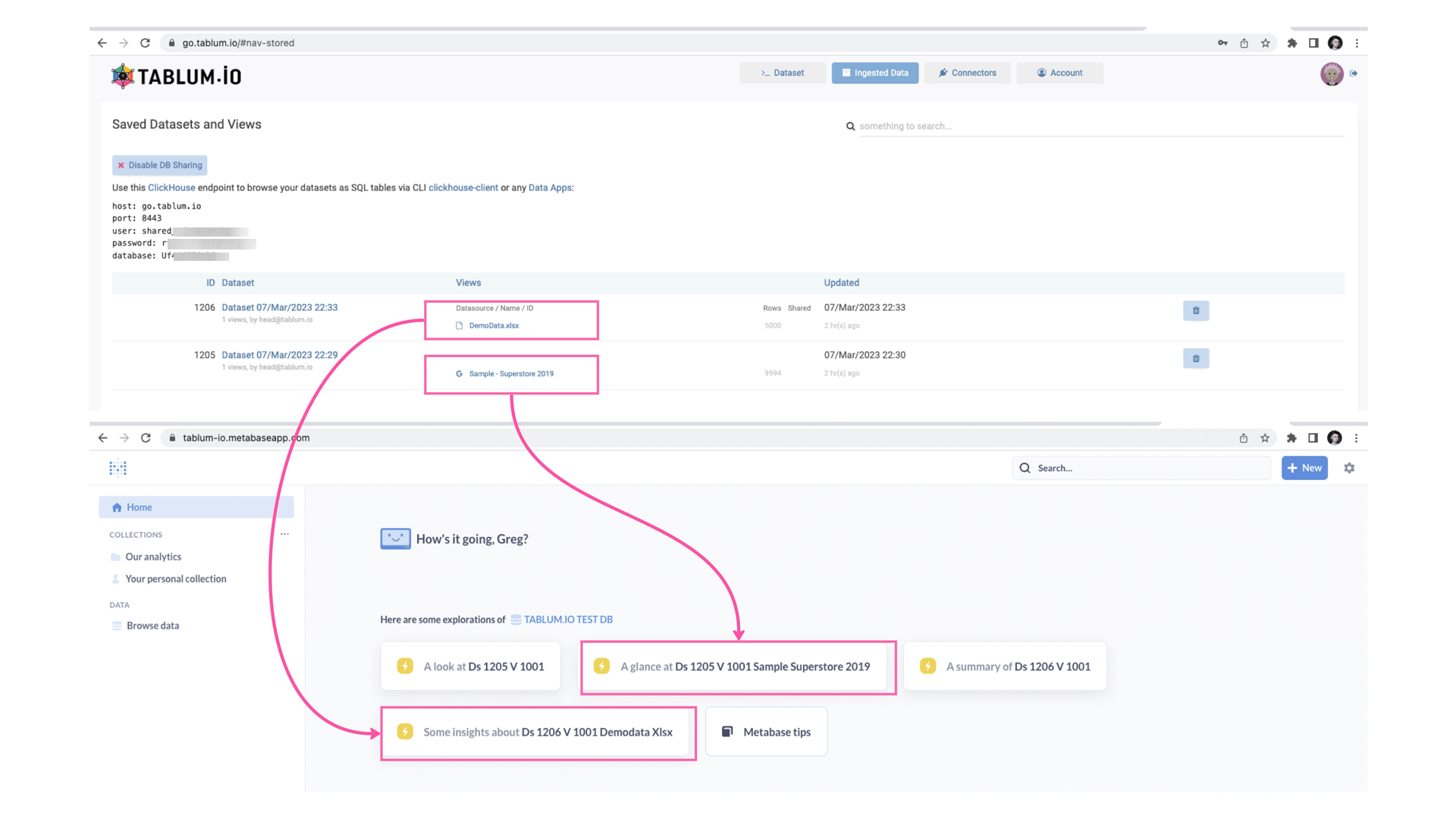This screenshot has height=819, width=1456.
Task: Switch to the Account tab
Action: [1060, 73]
